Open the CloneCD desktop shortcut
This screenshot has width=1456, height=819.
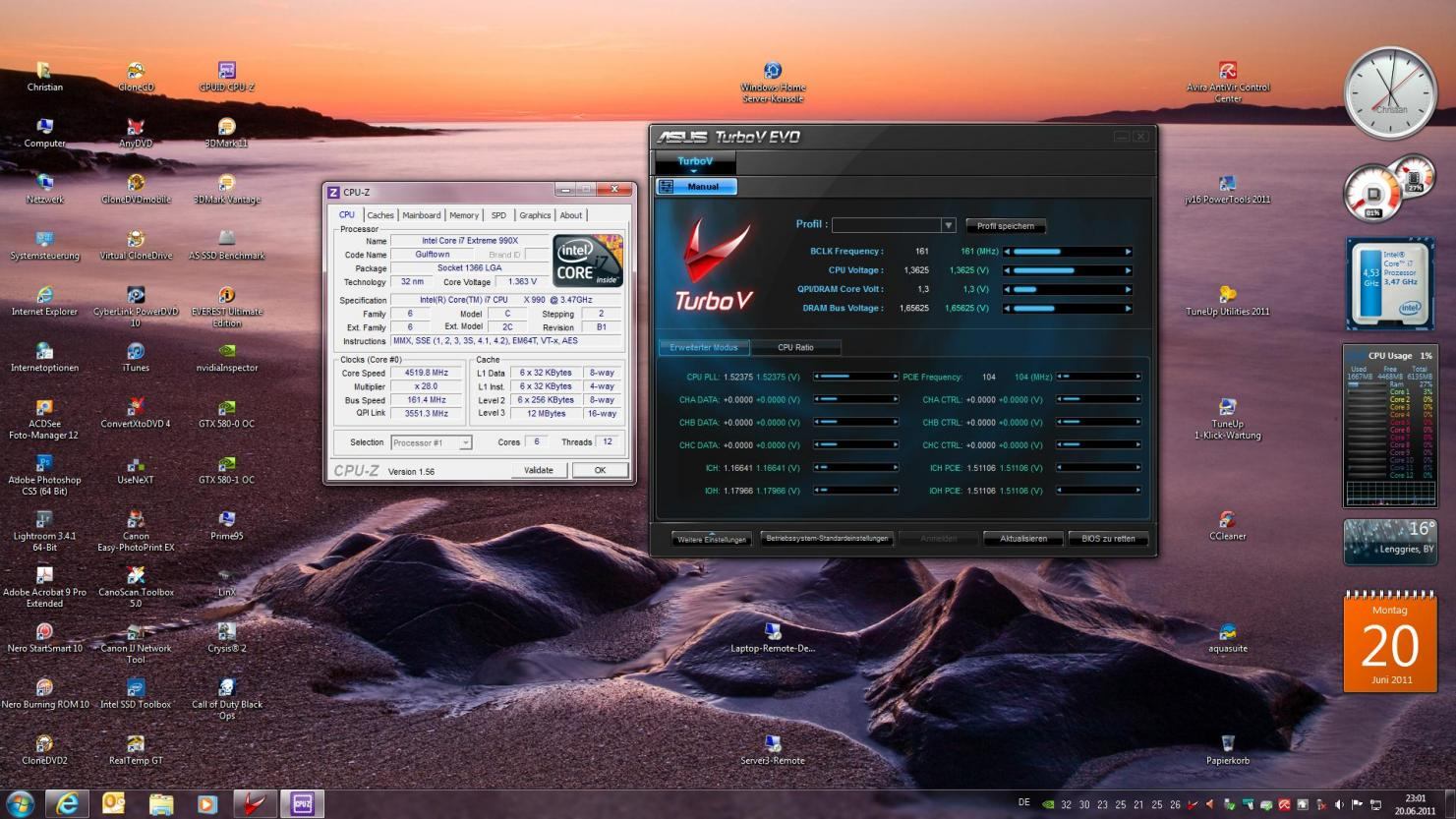[x=136, y=77]
